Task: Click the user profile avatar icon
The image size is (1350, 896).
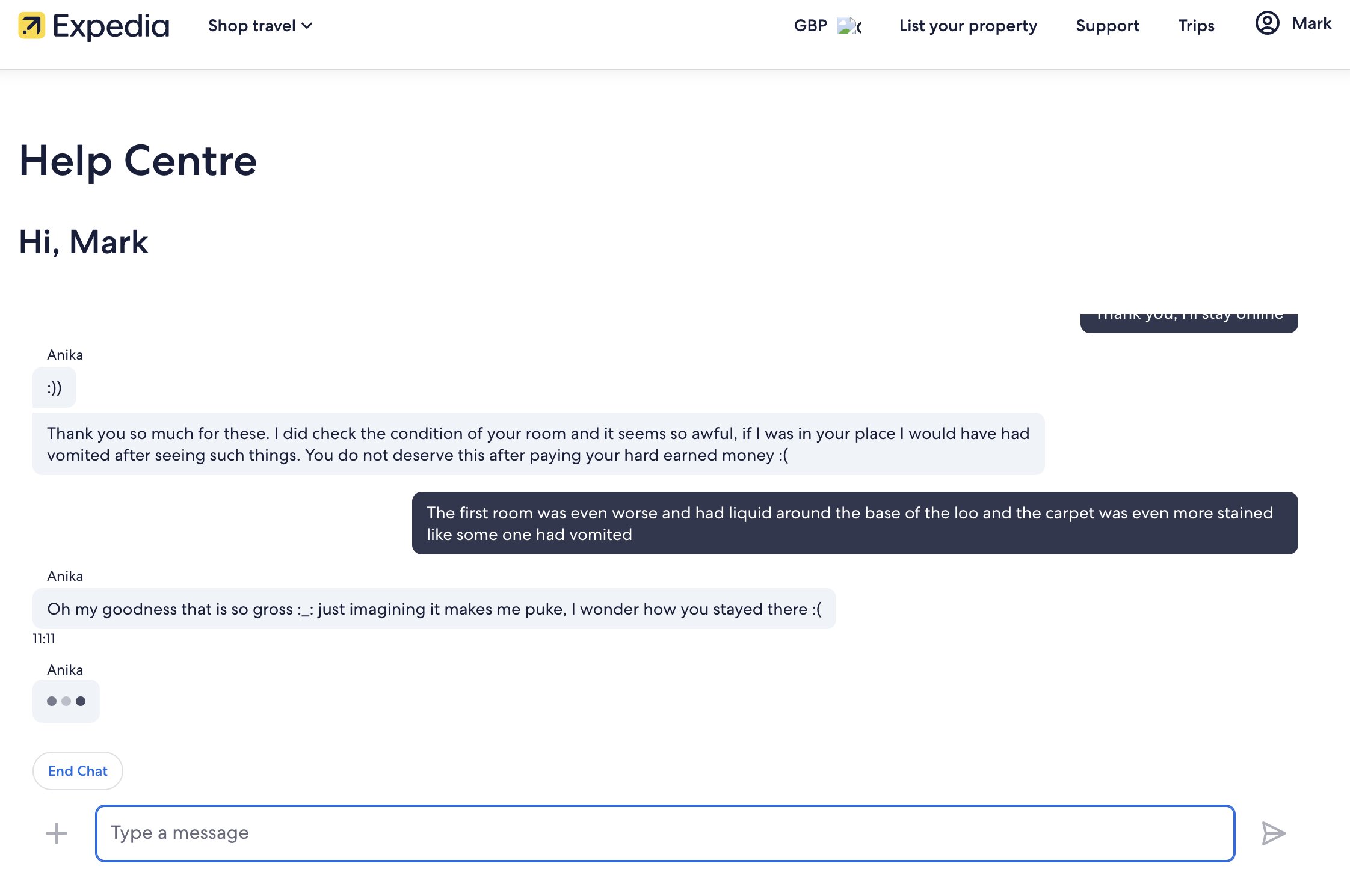Action: (x=1267, y=23)
